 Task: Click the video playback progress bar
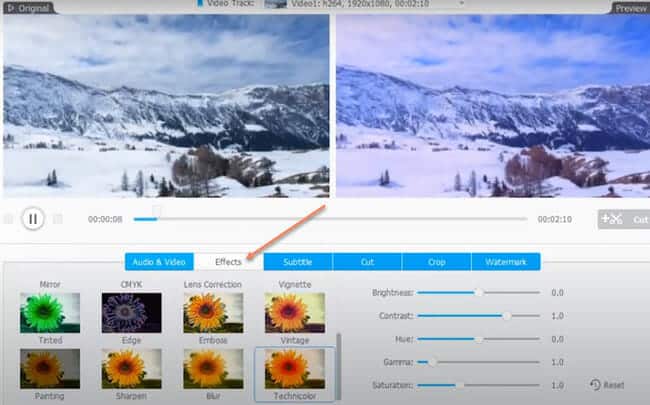pos(330,218)
